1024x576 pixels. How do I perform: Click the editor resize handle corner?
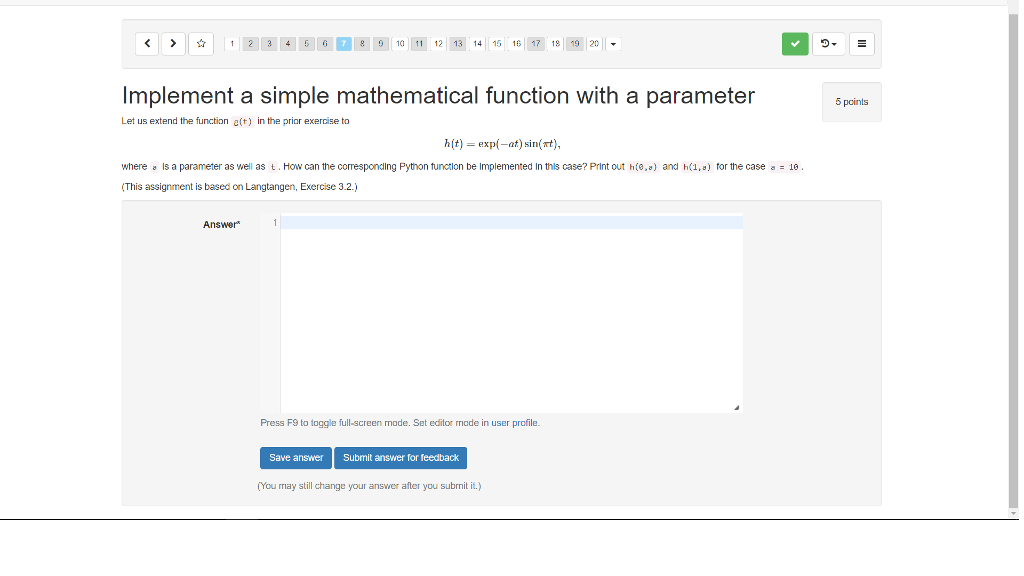point(737,408)
